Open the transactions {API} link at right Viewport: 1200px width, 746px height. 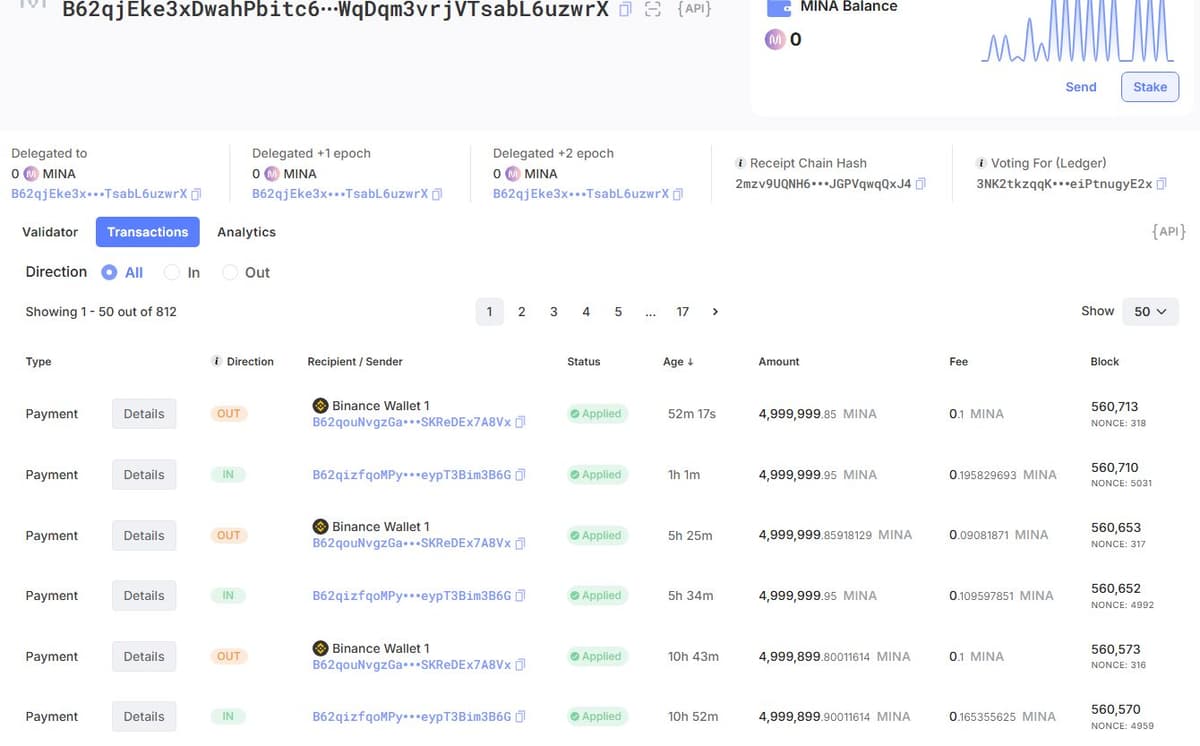(1169, 232)
